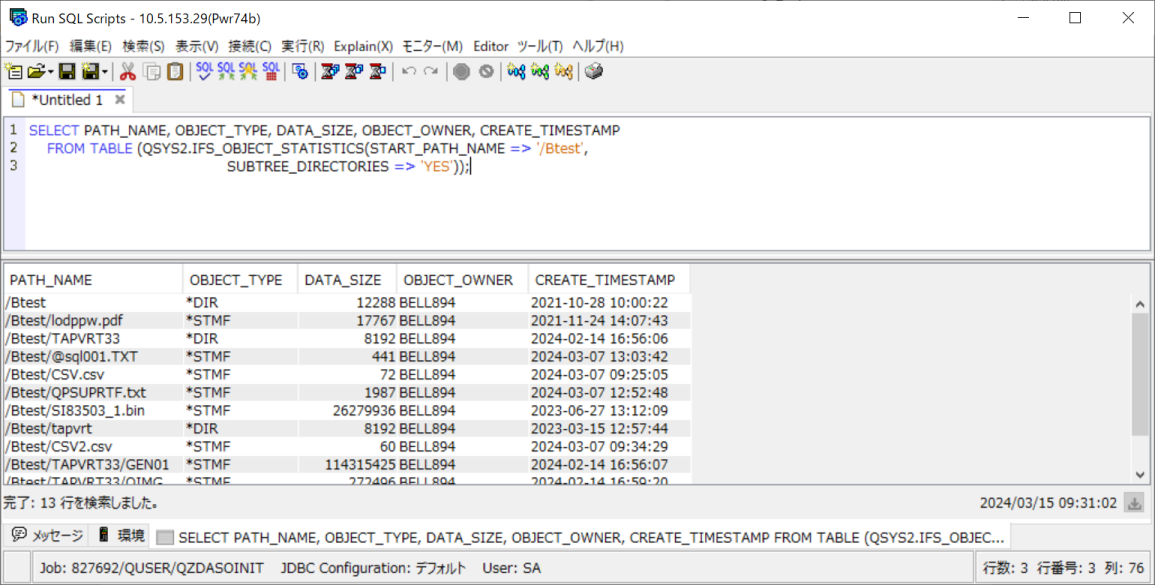The height and width of the screenshot is (585, 1155).
Task: Click the /Btest/TAPVRT33/GEN01 path cell
Action: (x=93, y=465)
